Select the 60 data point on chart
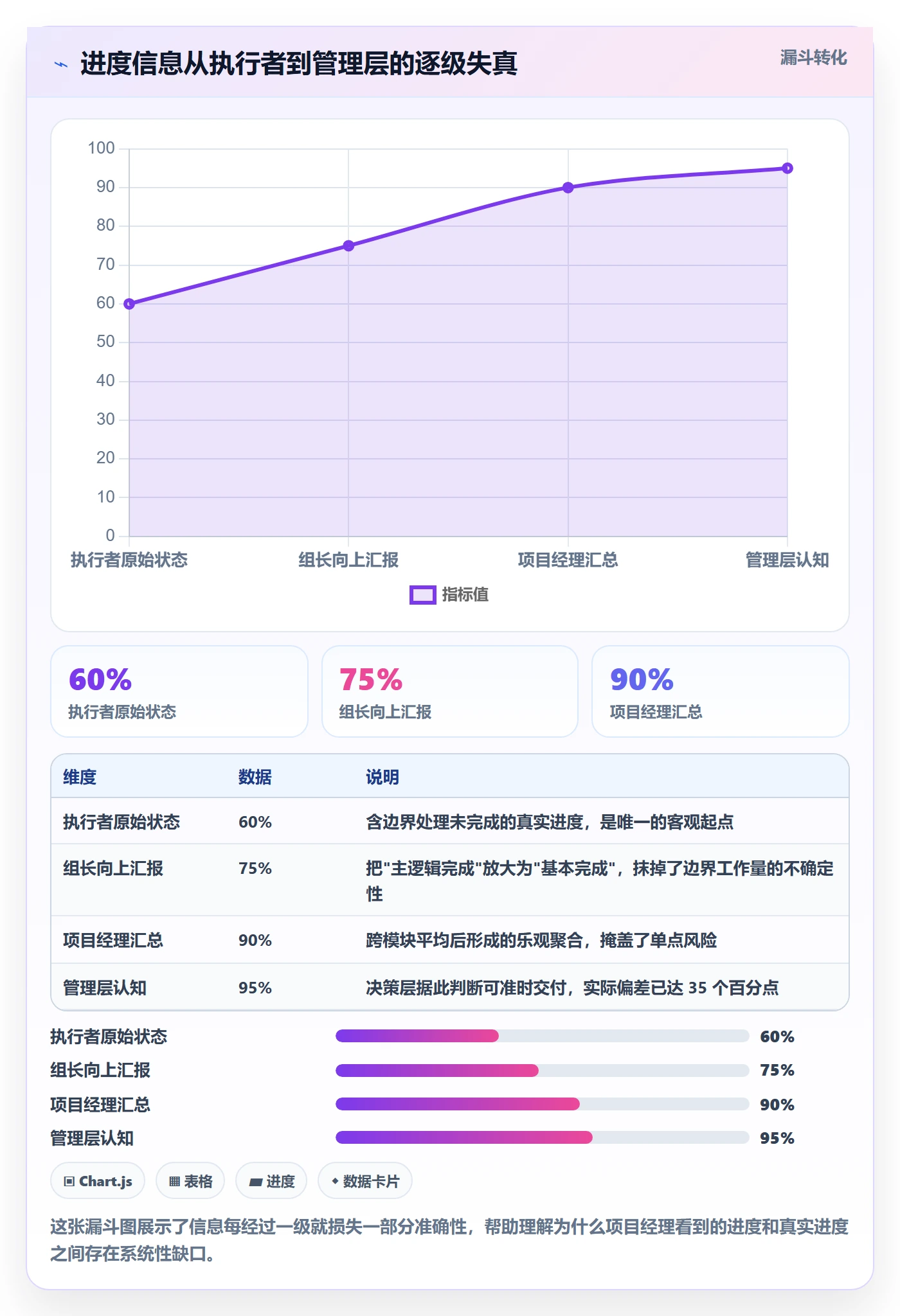900x1316 pixels. [129, 304]
